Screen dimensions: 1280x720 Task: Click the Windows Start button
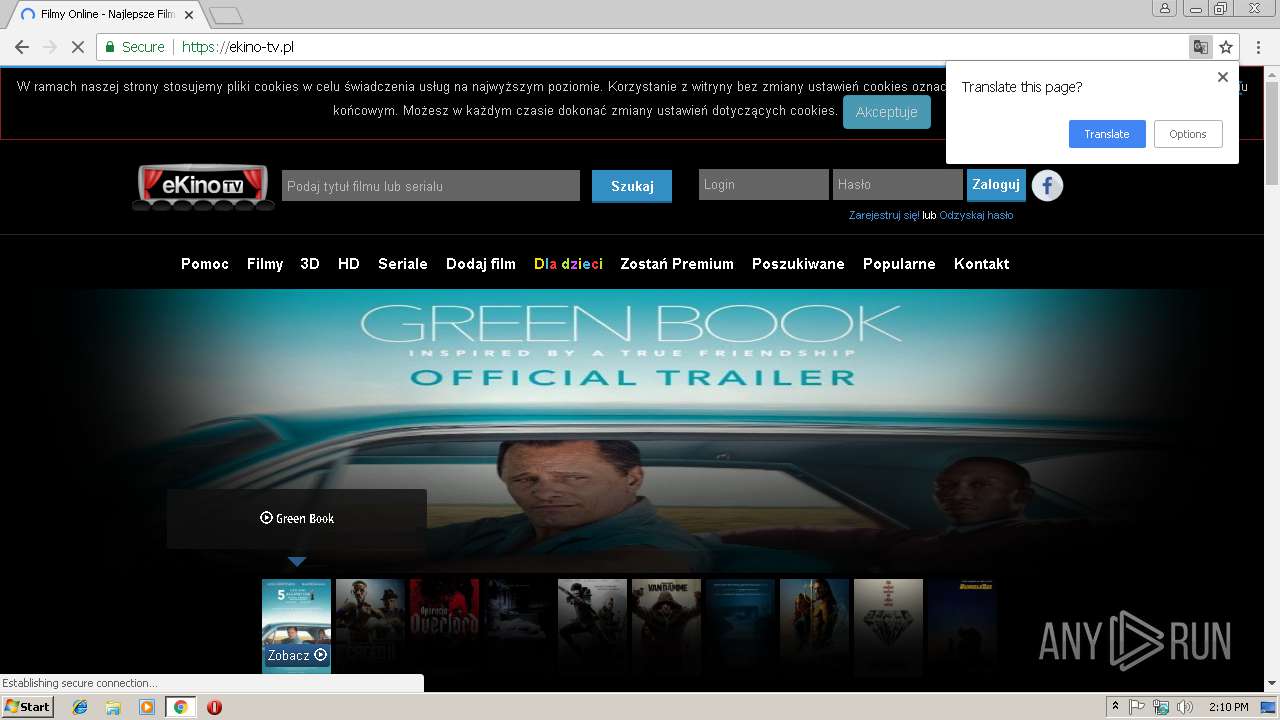click(27, 707)
